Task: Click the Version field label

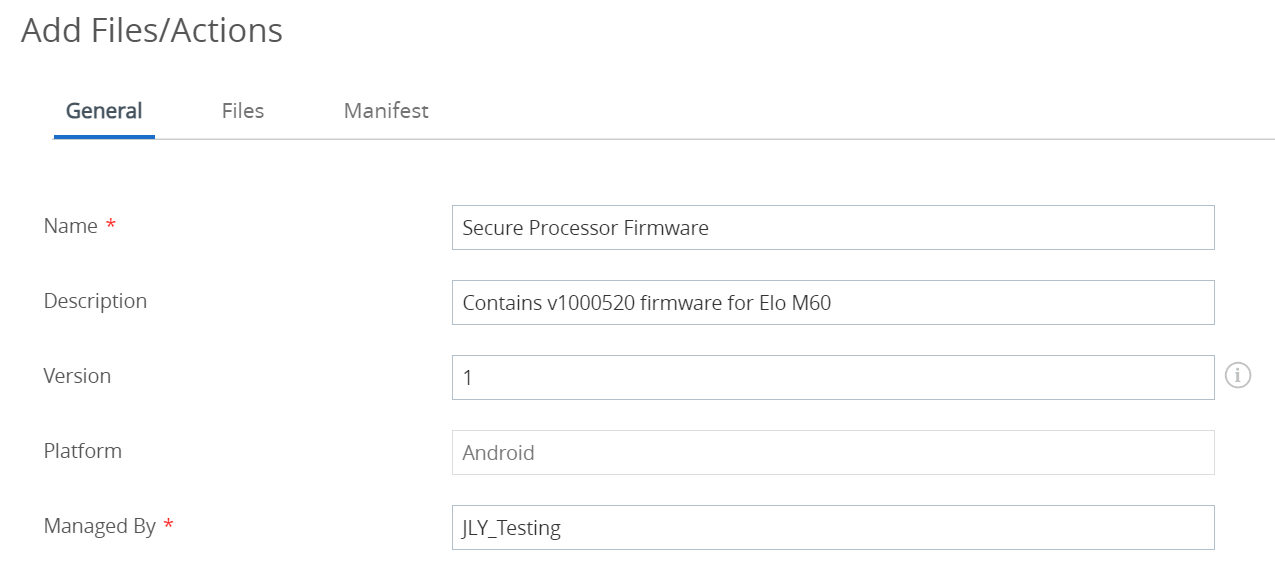Action: click(77, 376)
